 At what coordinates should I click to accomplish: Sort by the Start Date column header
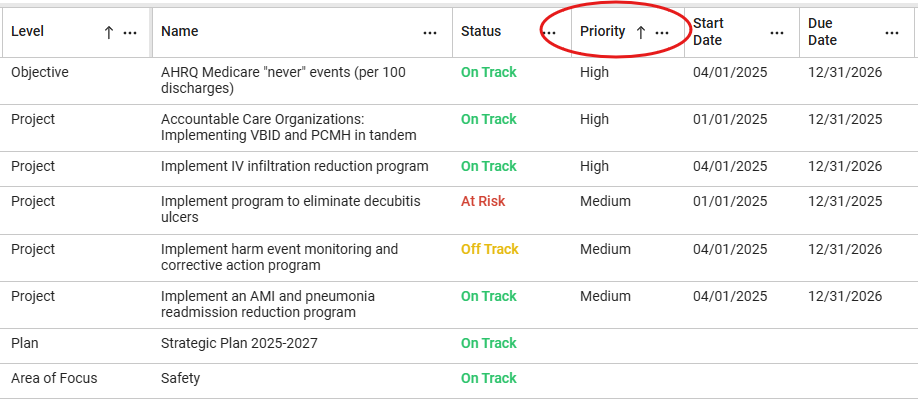708,32
